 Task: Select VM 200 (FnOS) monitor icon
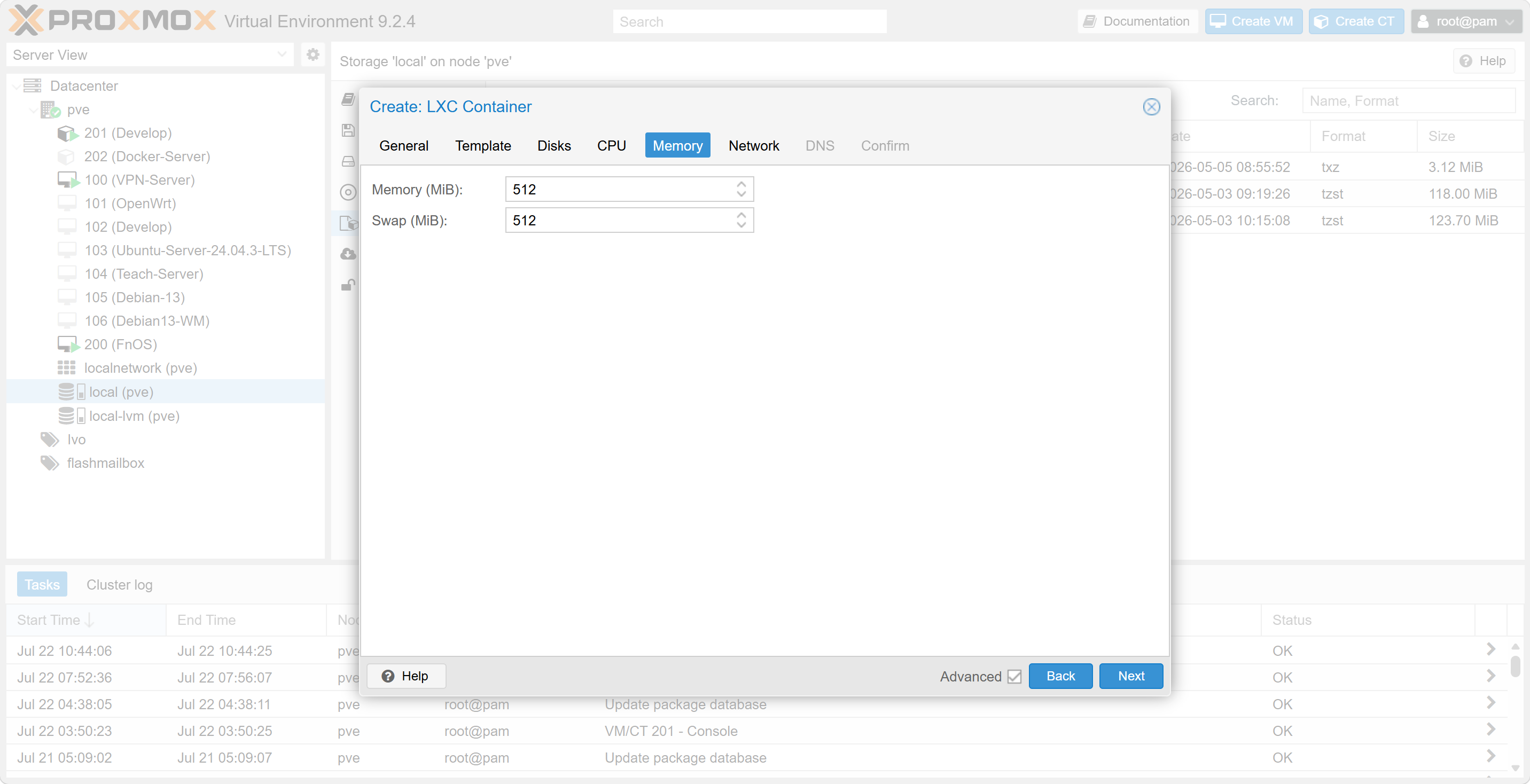click(x=68, y=344)
